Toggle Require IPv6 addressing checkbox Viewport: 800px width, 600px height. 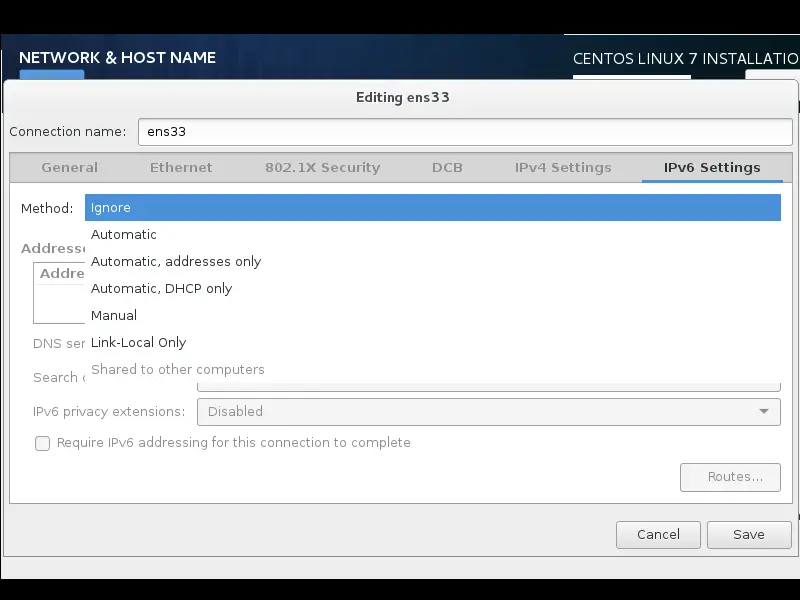[x=42, y=443]
